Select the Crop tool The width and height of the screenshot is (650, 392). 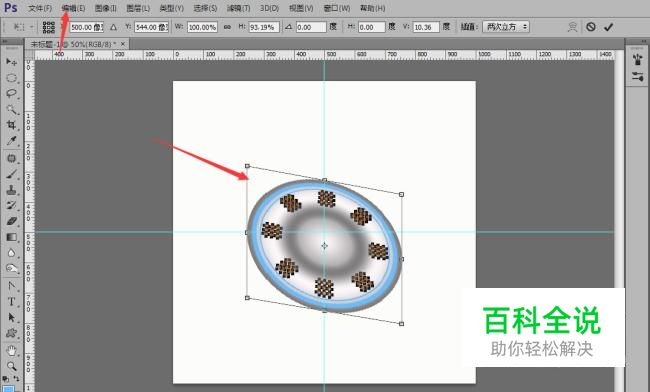coord(11,125)
